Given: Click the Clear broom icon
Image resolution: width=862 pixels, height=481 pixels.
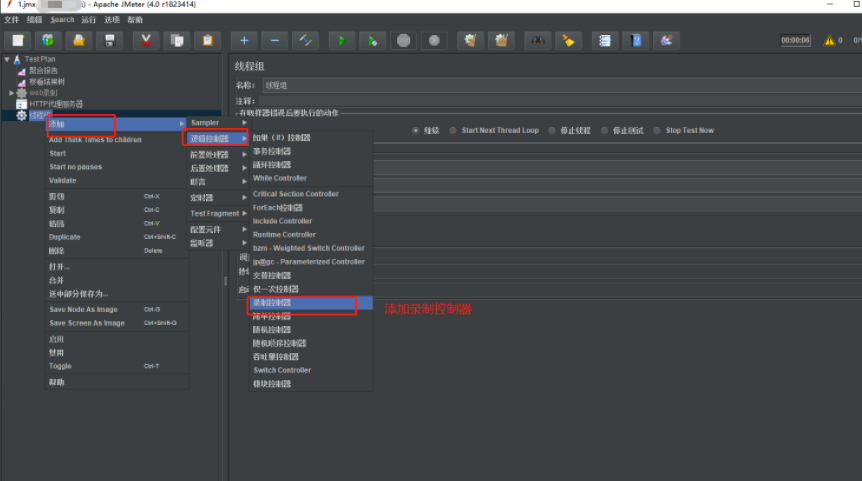Looking at the screenshot, I should [x=470, y=41].
